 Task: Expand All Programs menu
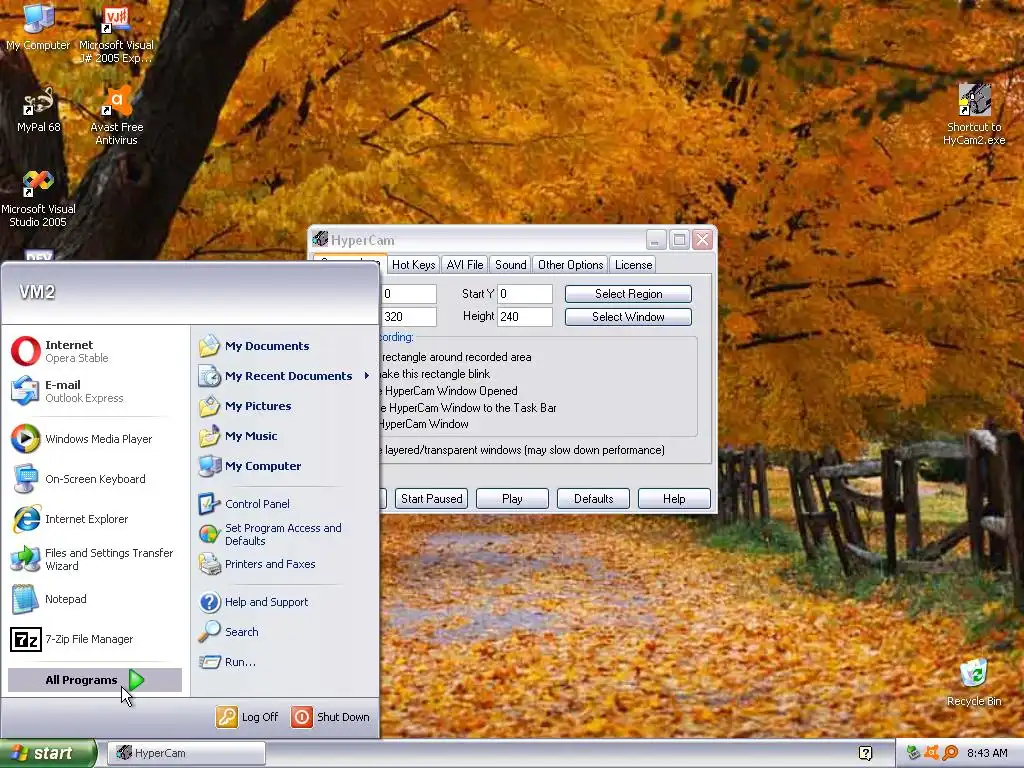click(x=95, y=680)
